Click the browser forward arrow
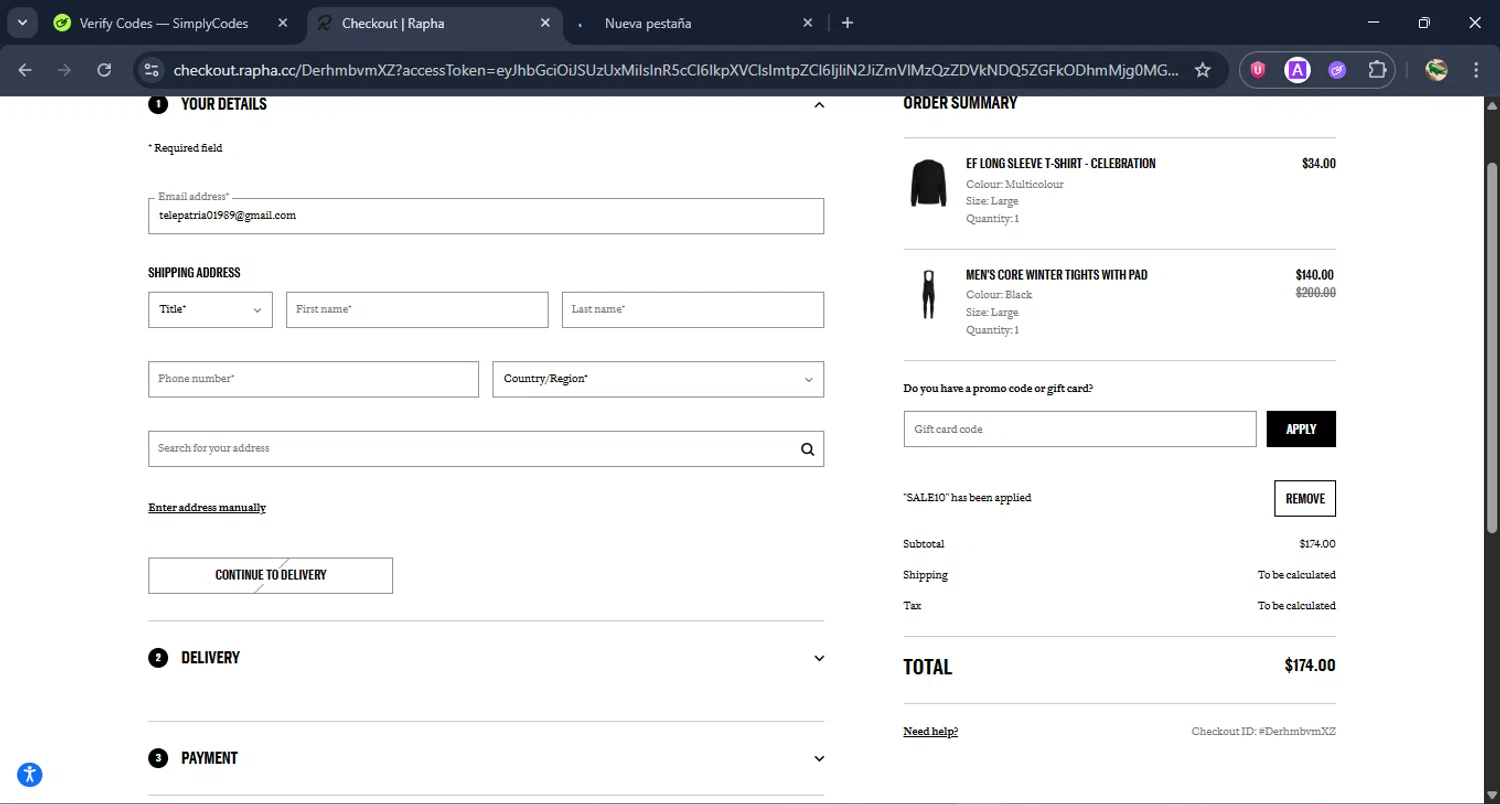 click(x=64, y=70)
